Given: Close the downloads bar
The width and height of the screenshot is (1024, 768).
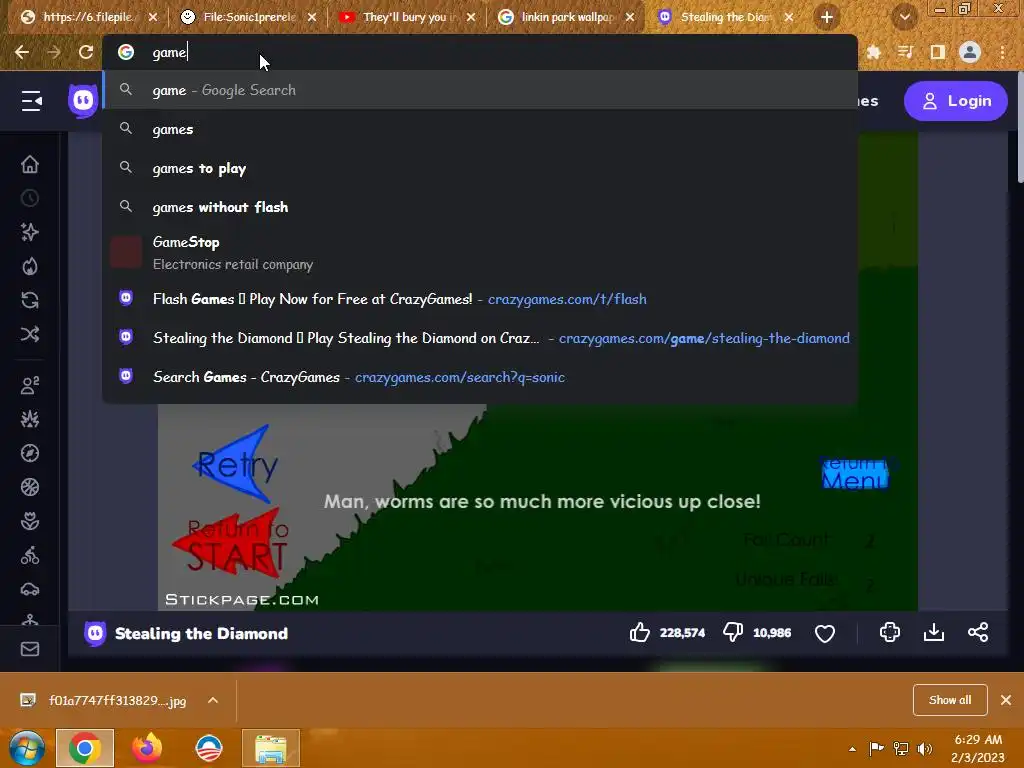Looking at the screenshot, I should 1006,700.
